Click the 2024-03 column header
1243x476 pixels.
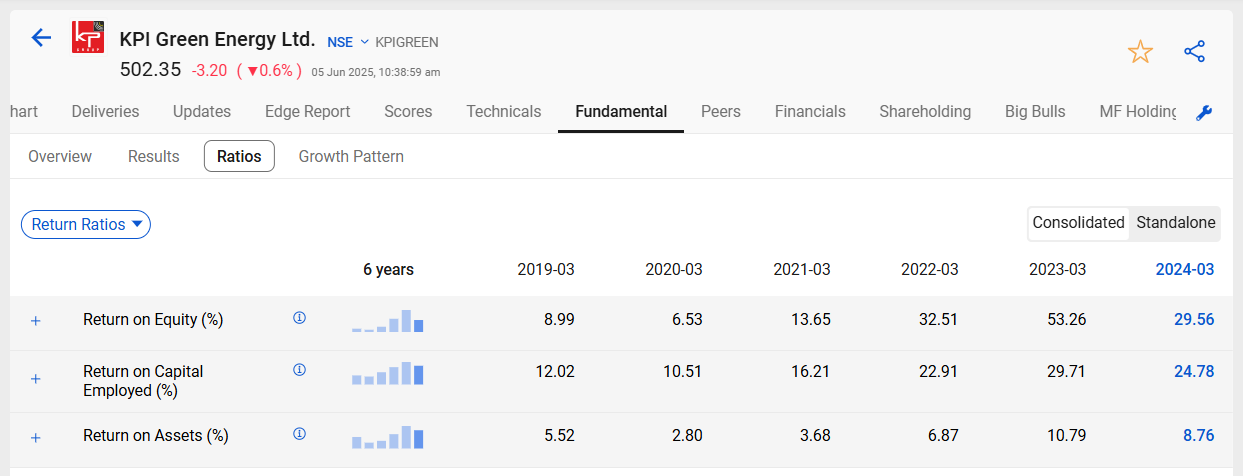click(x=1185, y=270)
